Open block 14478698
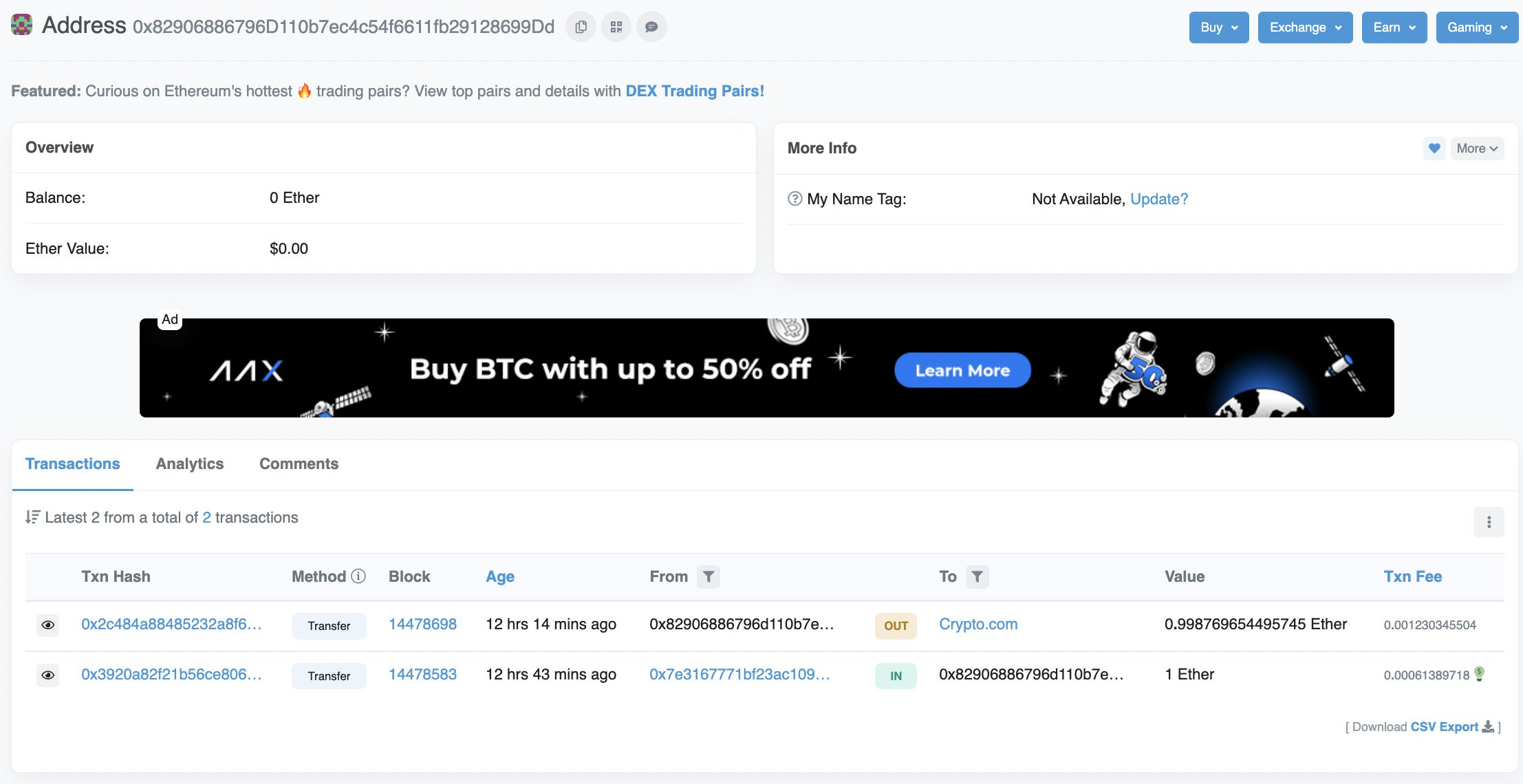 422,624
